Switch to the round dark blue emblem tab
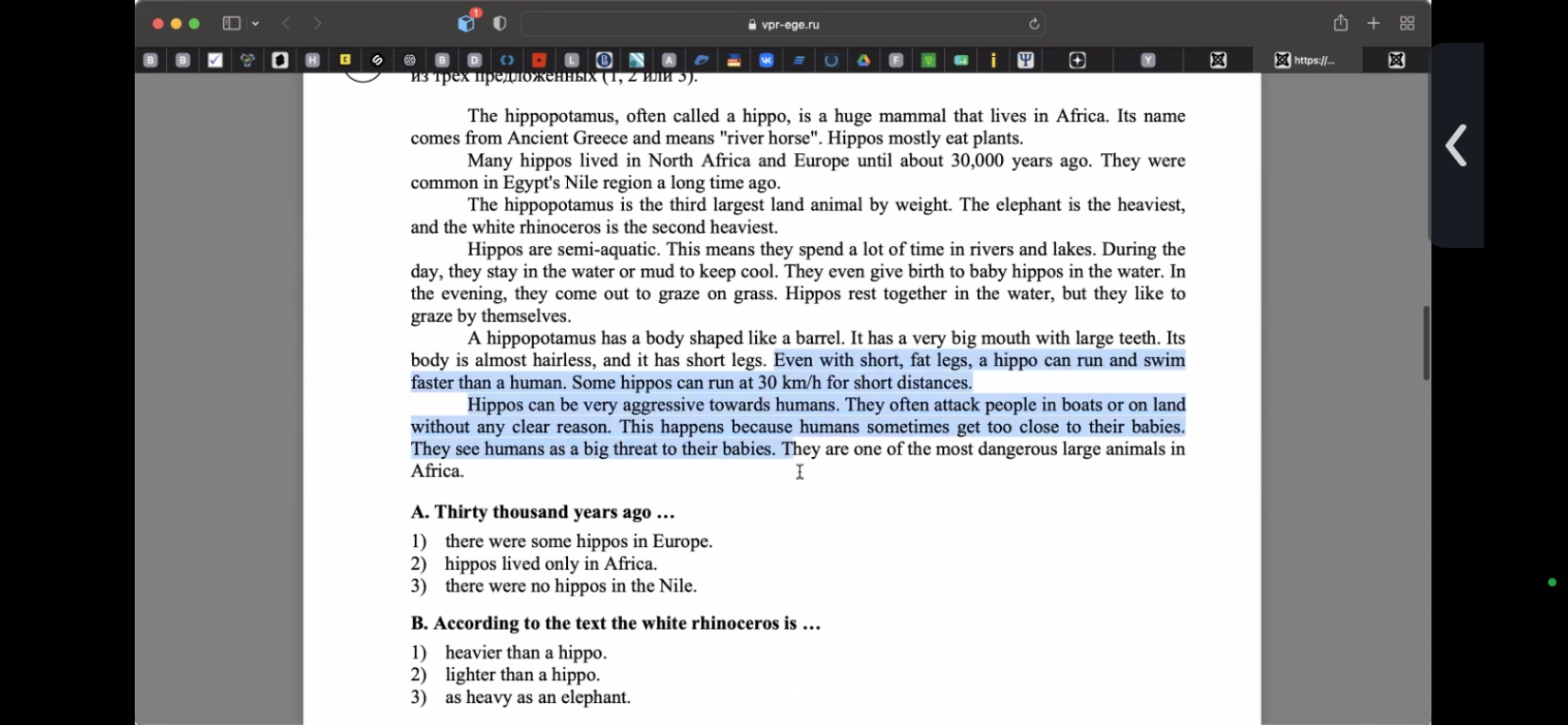The height and width of the screenshot is (725, 1568). [604, 60]
